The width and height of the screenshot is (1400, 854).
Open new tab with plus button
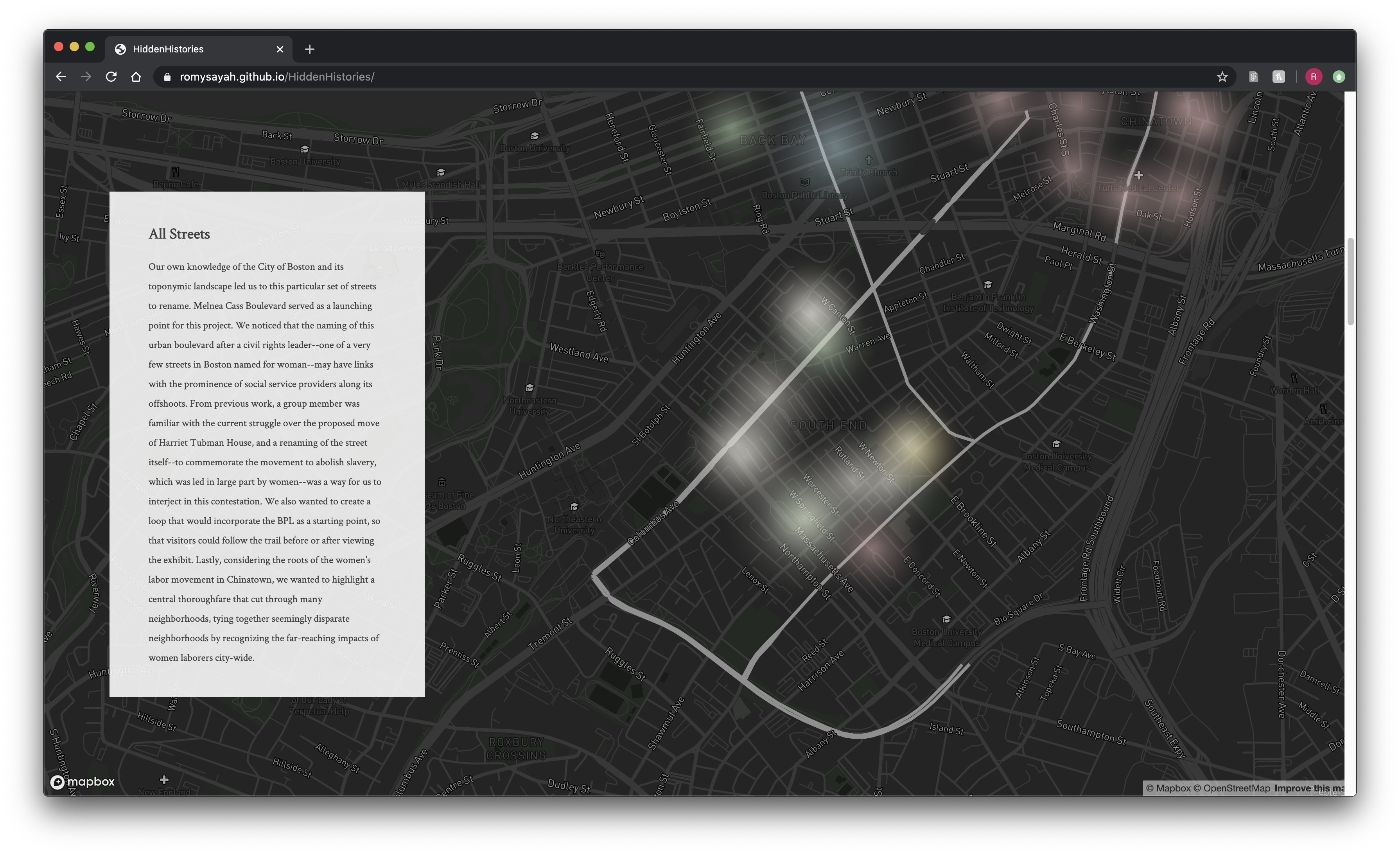coord(309,49)
